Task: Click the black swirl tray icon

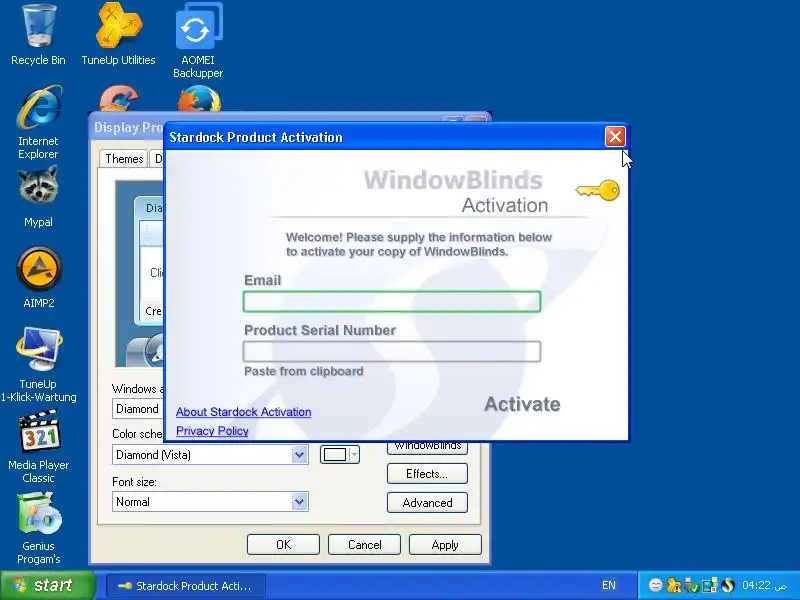Action: (728, 585)
